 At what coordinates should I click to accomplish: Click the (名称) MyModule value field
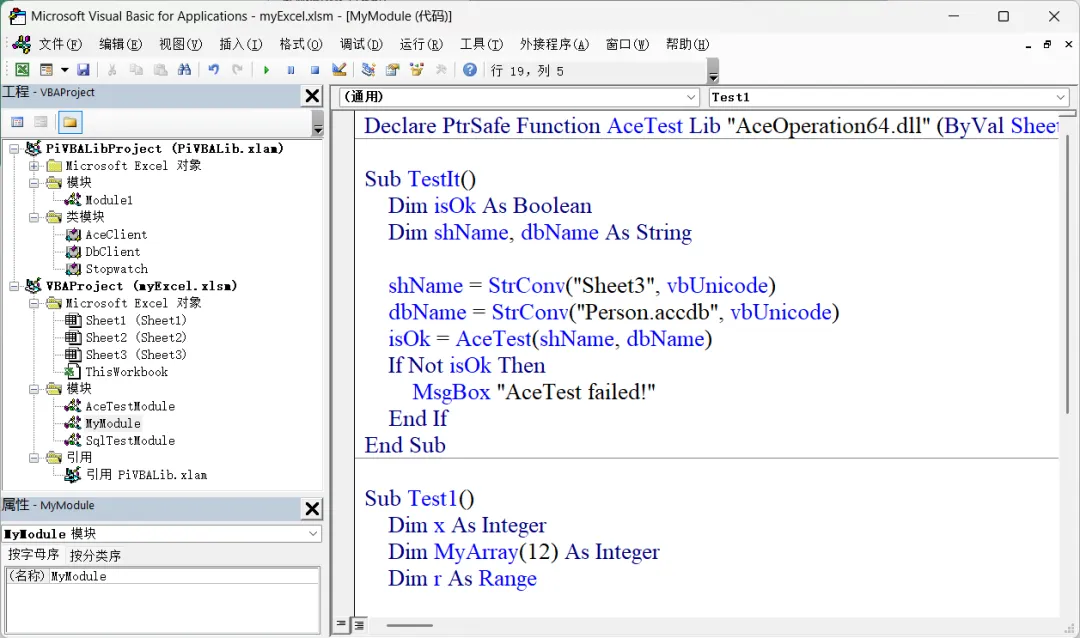pos(183,576)
